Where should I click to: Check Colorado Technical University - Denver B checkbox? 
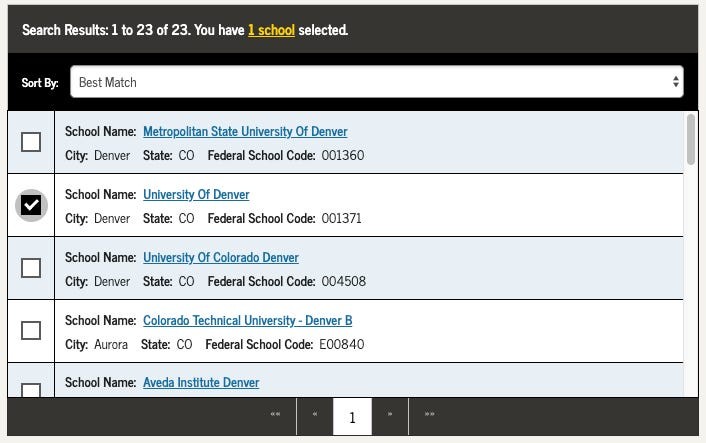[x=31, y=330]
